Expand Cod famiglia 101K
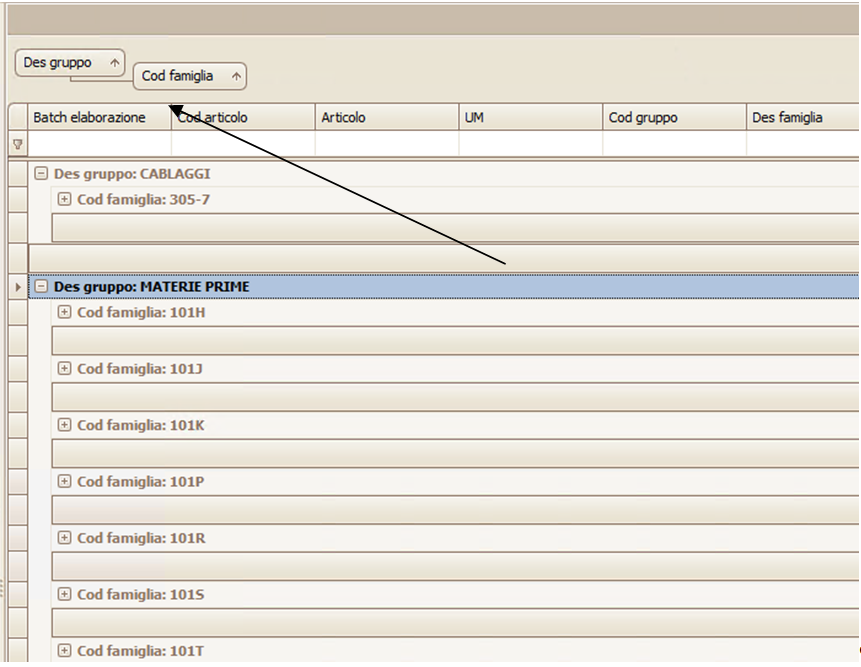This screenshot has height=667, width=861. pyautogui.click(x=65, y=425)
